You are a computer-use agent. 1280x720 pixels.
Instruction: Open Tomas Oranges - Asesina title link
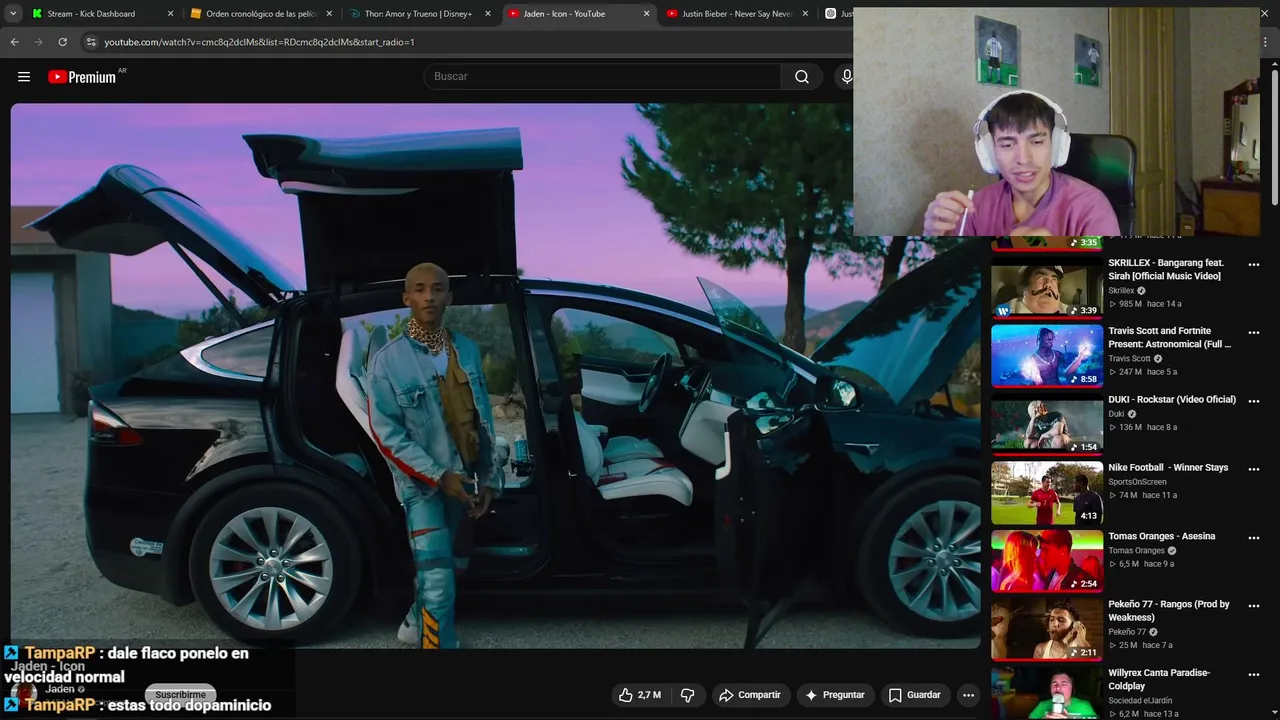1162,536
